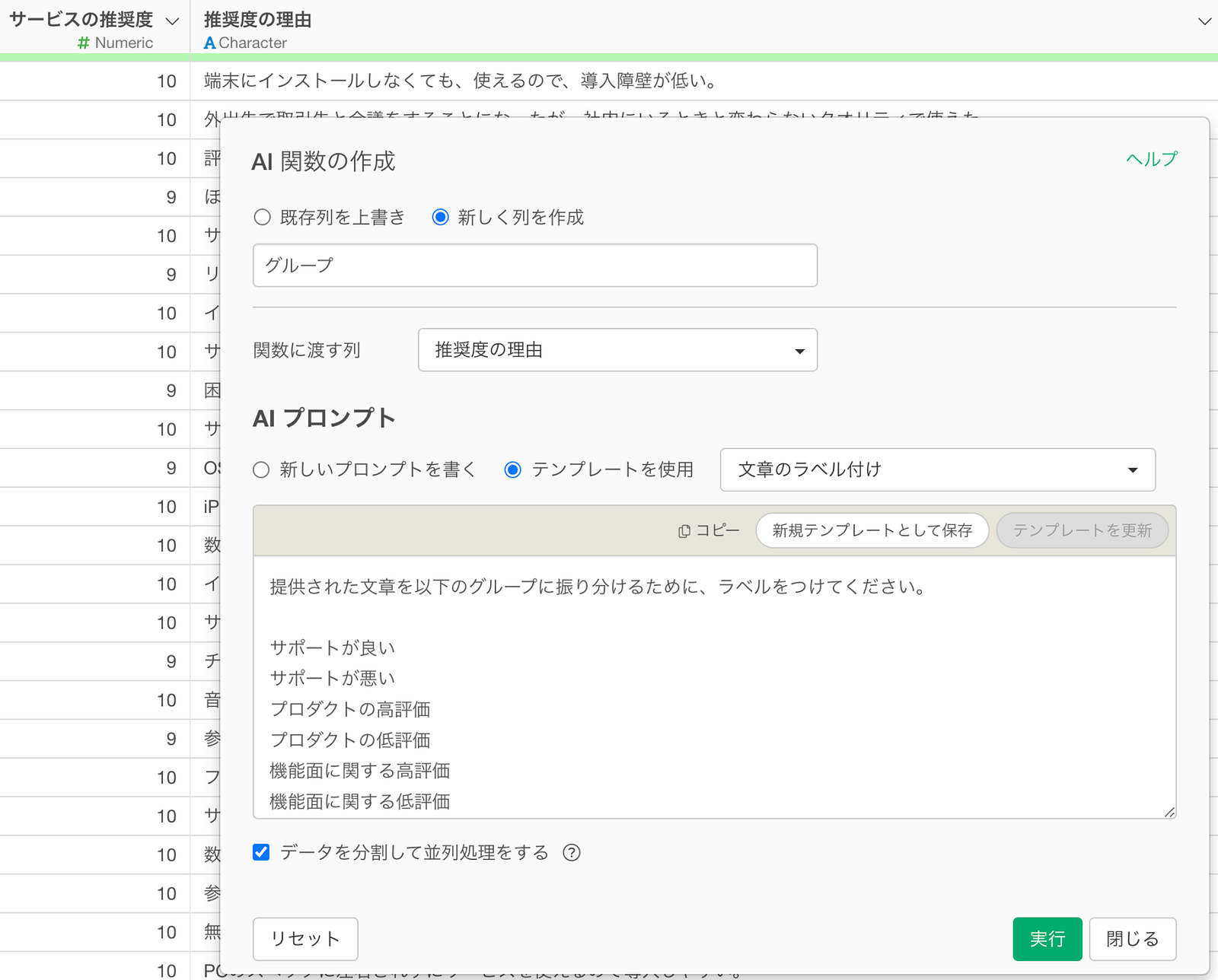Click the Numeric type hash icon

(84, 43)
